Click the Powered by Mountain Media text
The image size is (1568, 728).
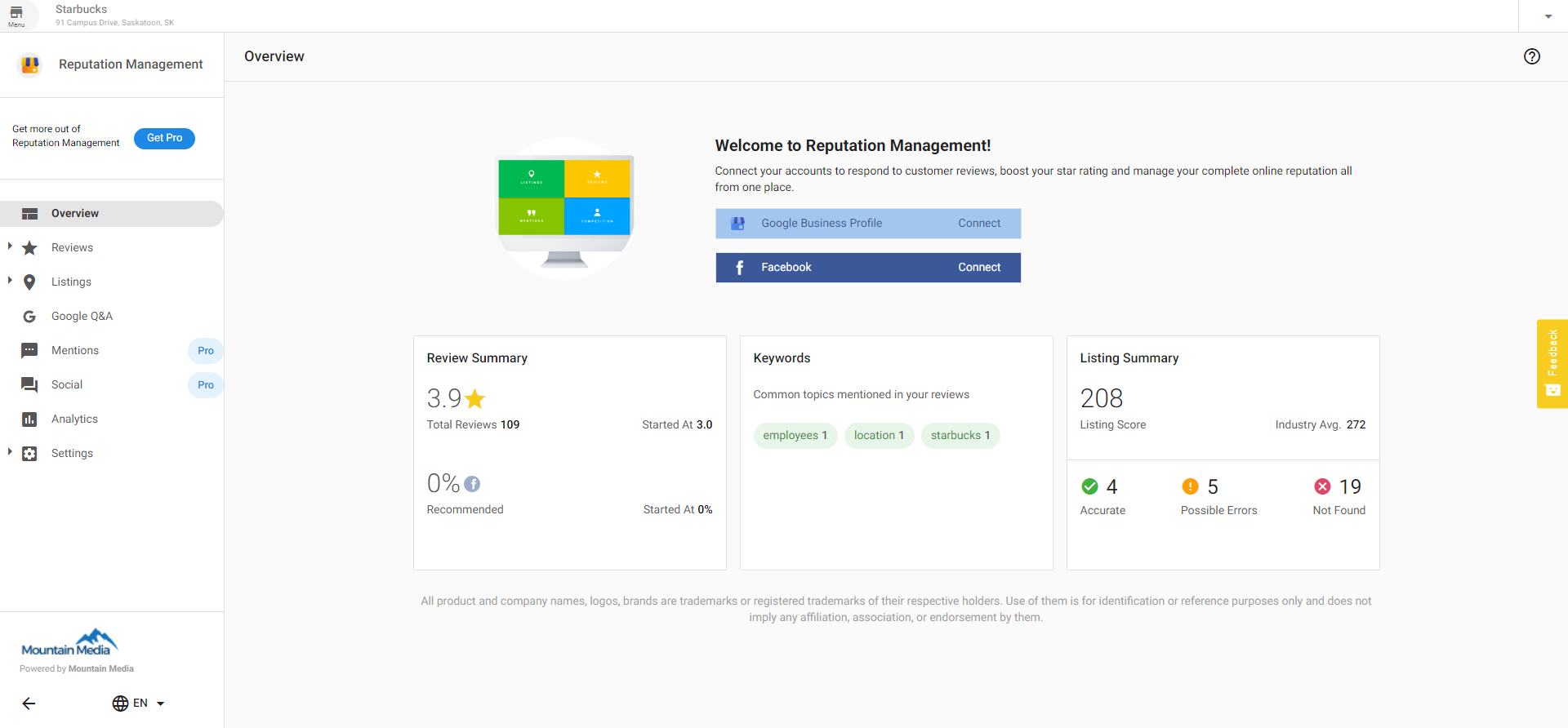tap(77, 669)
